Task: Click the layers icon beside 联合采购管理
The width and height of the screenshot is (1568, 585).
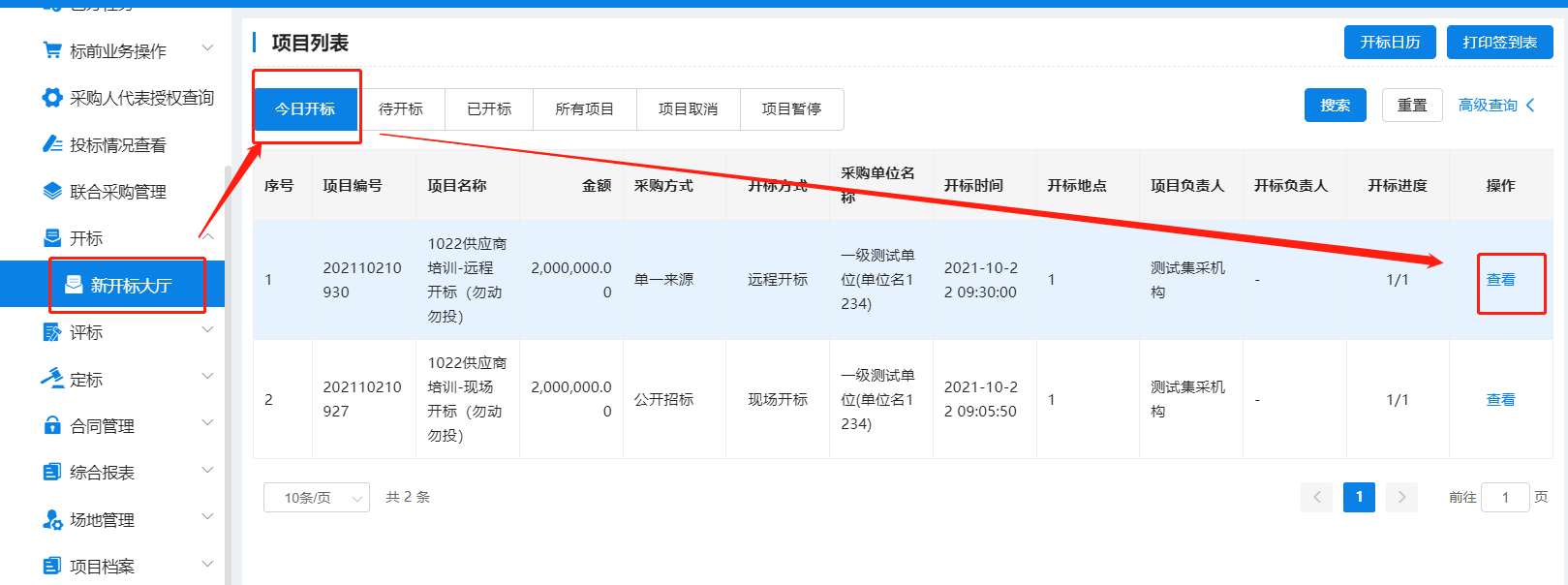Action: point(52,191)
